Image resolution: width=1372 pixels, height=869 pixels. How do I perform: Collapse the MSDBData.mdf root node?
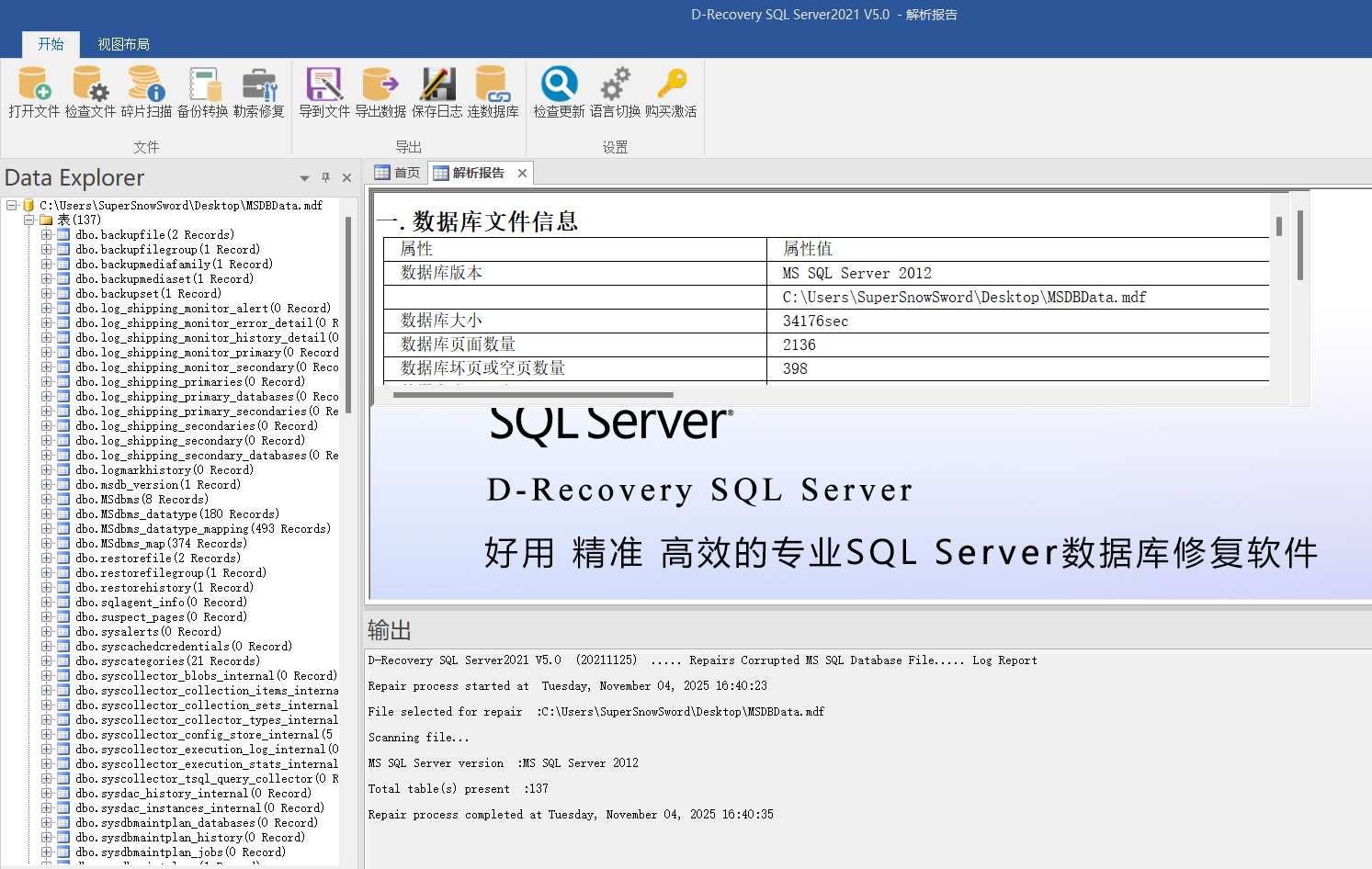11,206
